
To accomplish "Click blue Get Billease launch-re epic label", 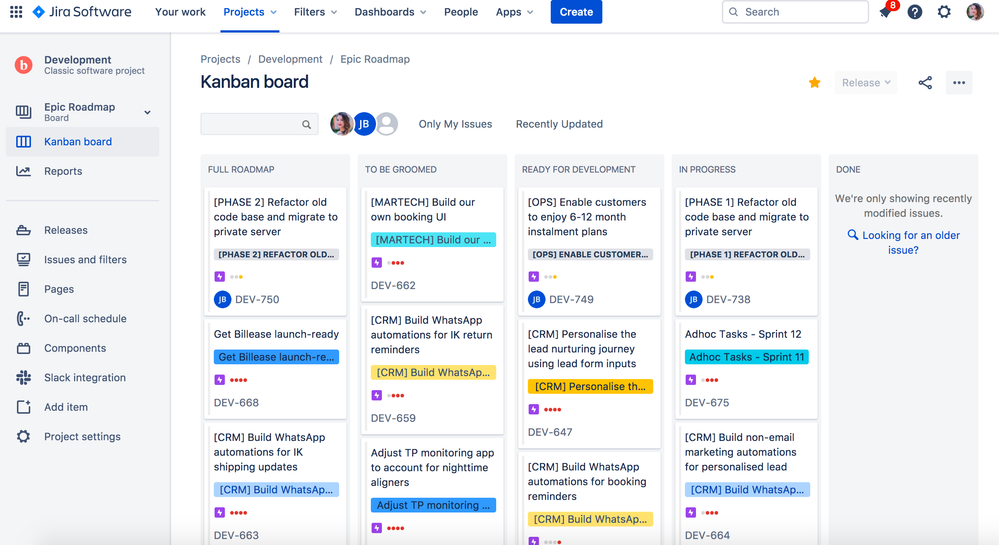I will coord(276,357).
